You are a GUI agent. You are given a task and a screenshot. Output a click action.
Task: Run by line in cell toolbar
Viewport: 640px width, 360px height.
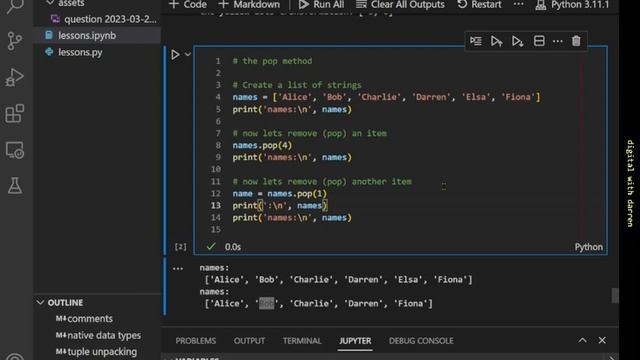coord(476,41)
